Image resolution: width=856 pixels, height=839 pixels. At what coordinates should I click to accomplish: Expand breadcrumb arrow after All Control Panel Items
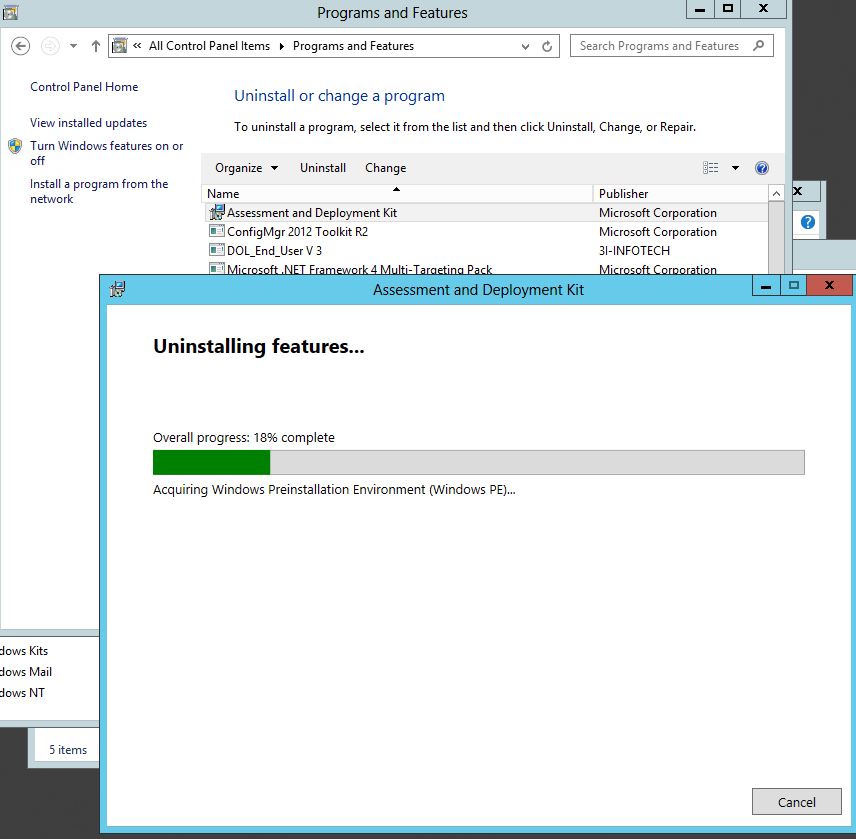[282, 46]
